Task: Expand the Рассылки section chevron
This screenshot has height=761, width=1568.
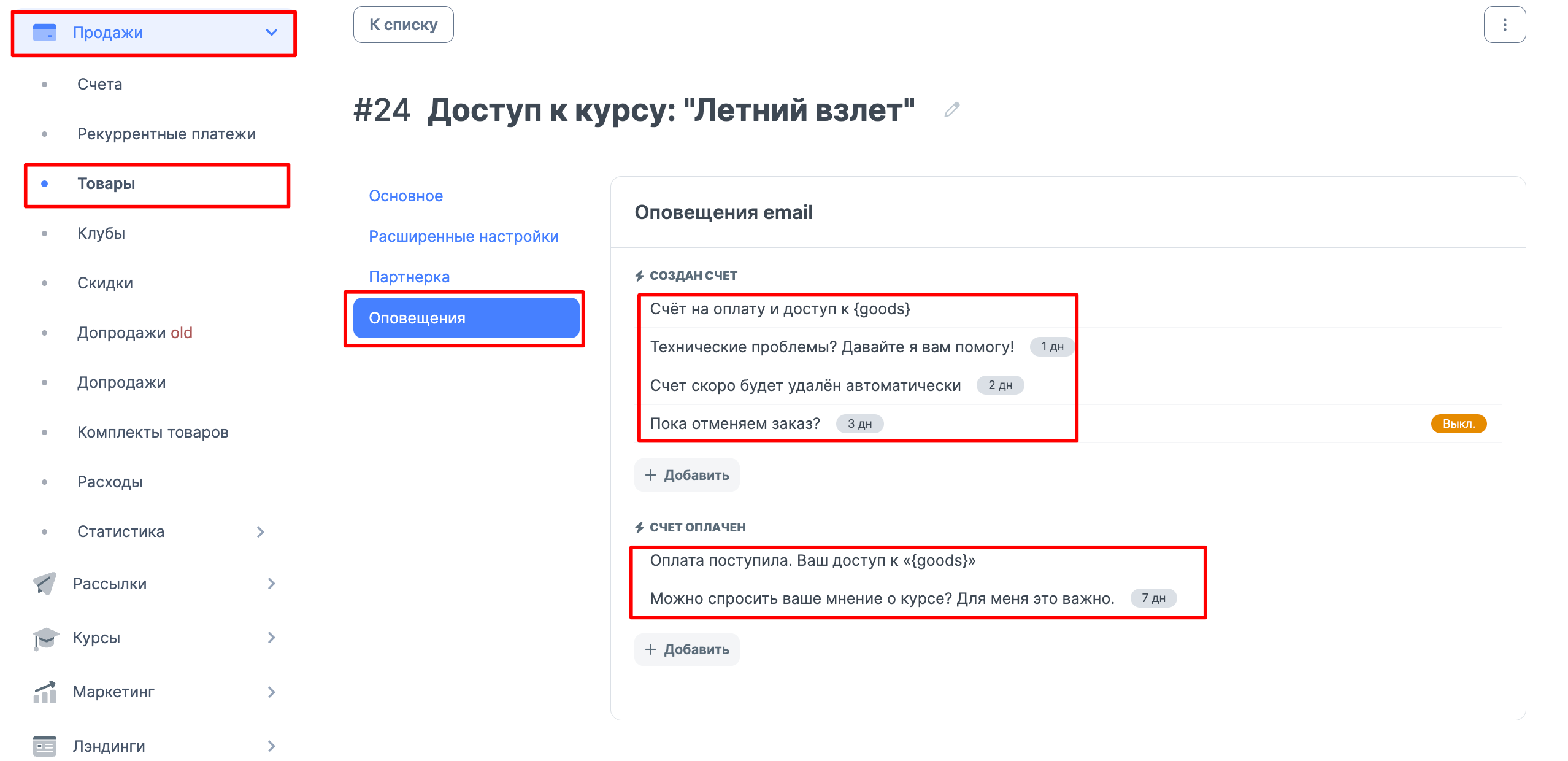Action: pos(271,583)
